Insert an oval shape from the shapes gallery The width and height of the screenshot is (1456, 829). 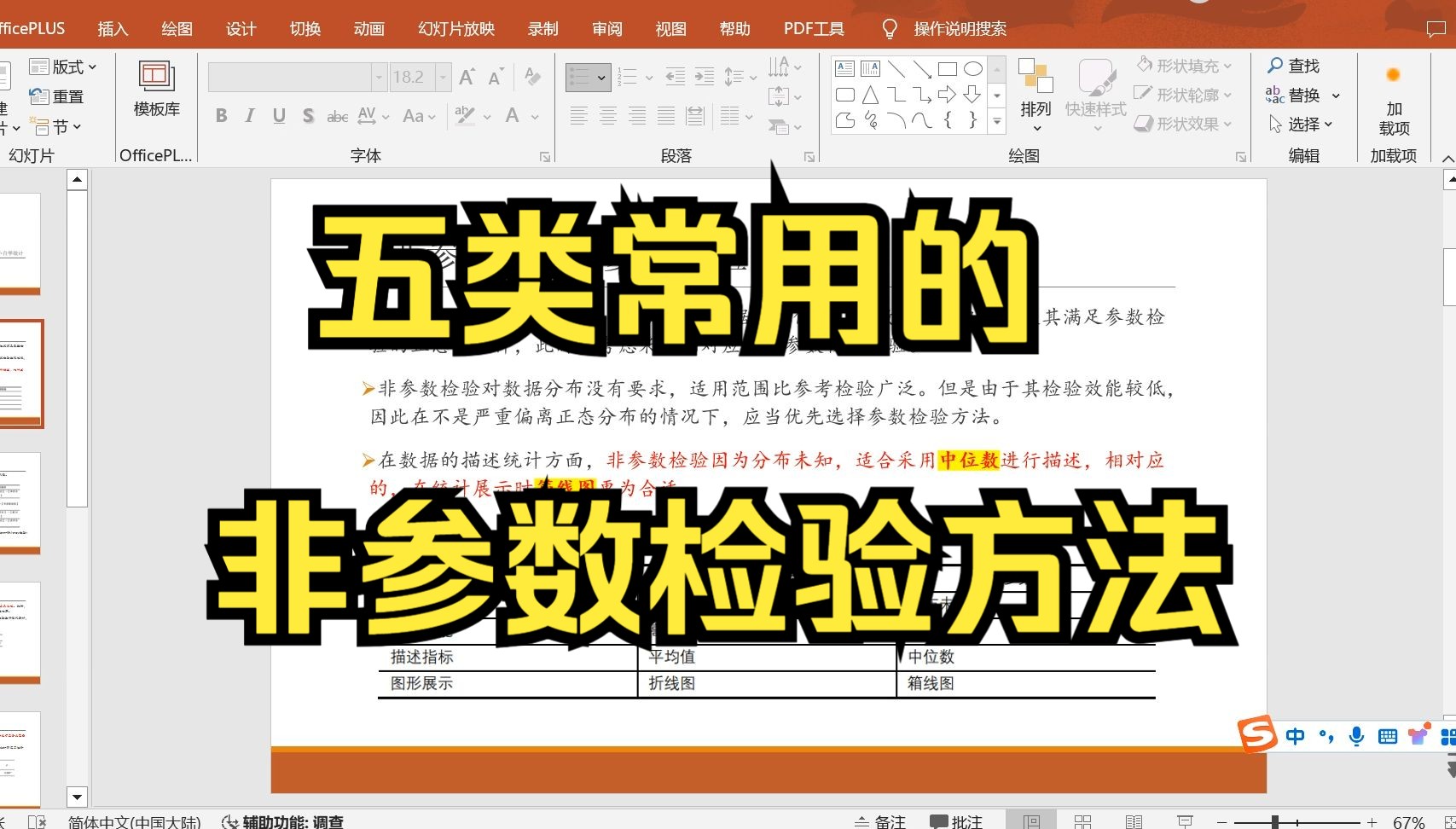click(972, 68)
